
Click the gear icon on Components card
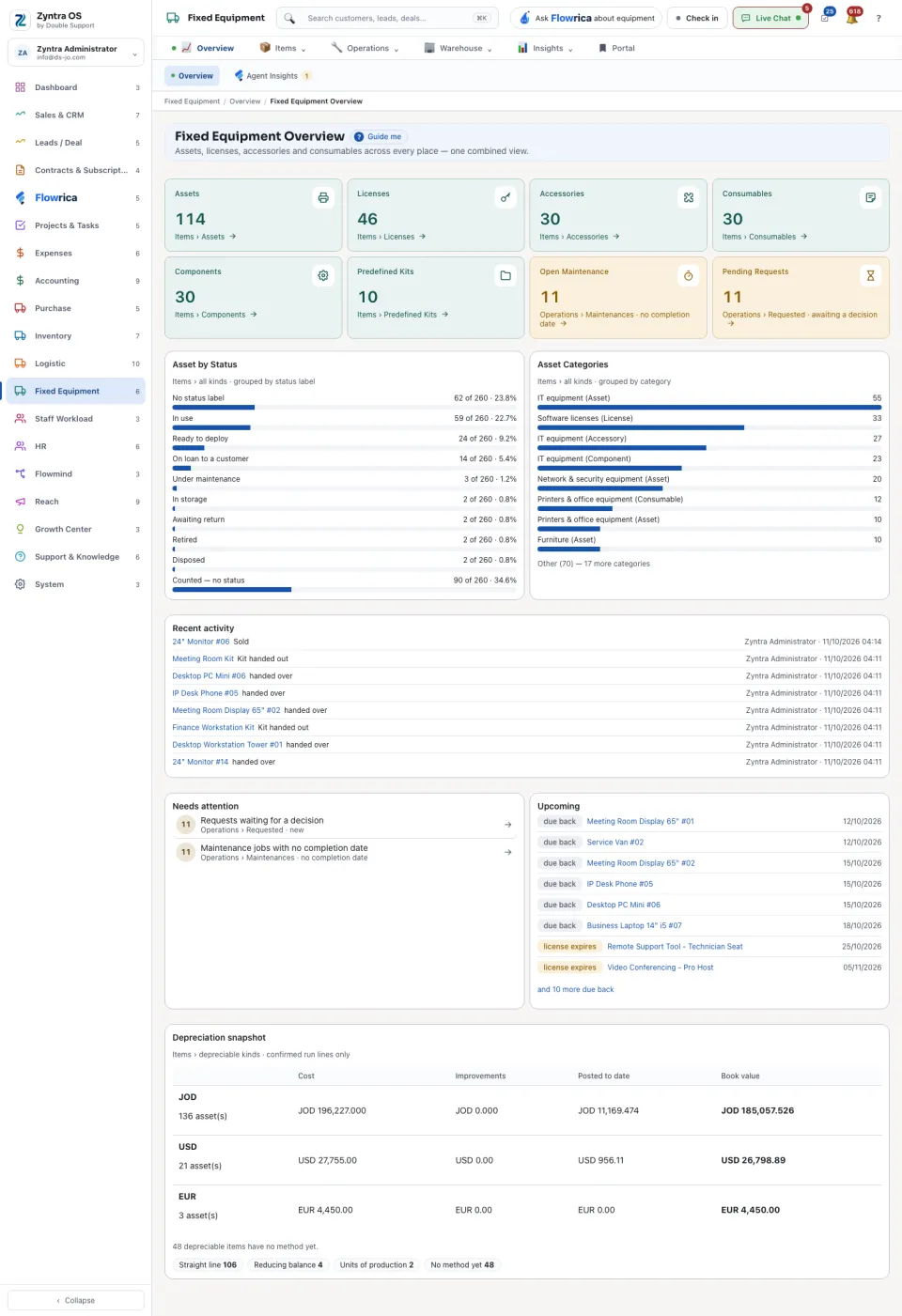(323, 275)
